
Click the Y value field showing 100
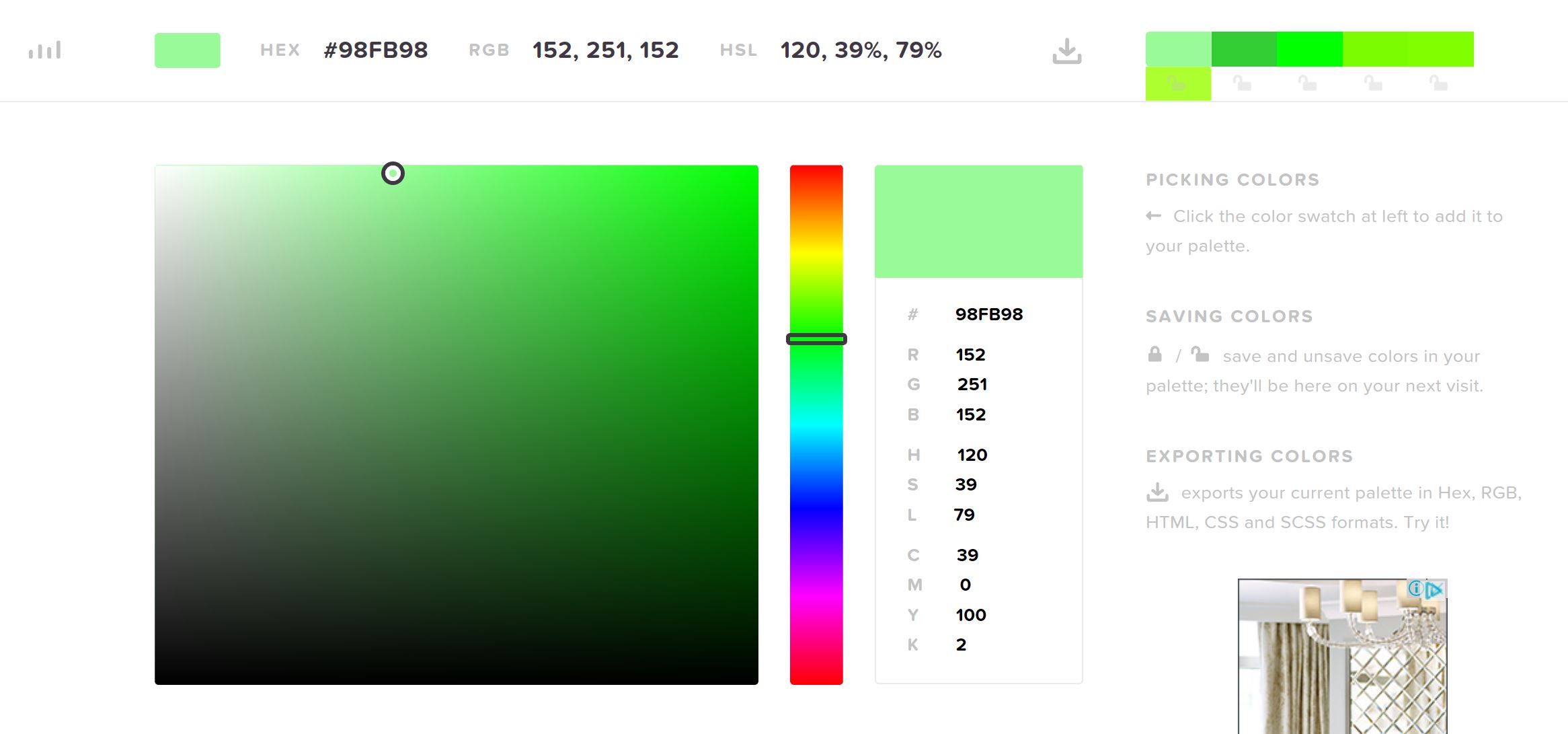point(971,615)
